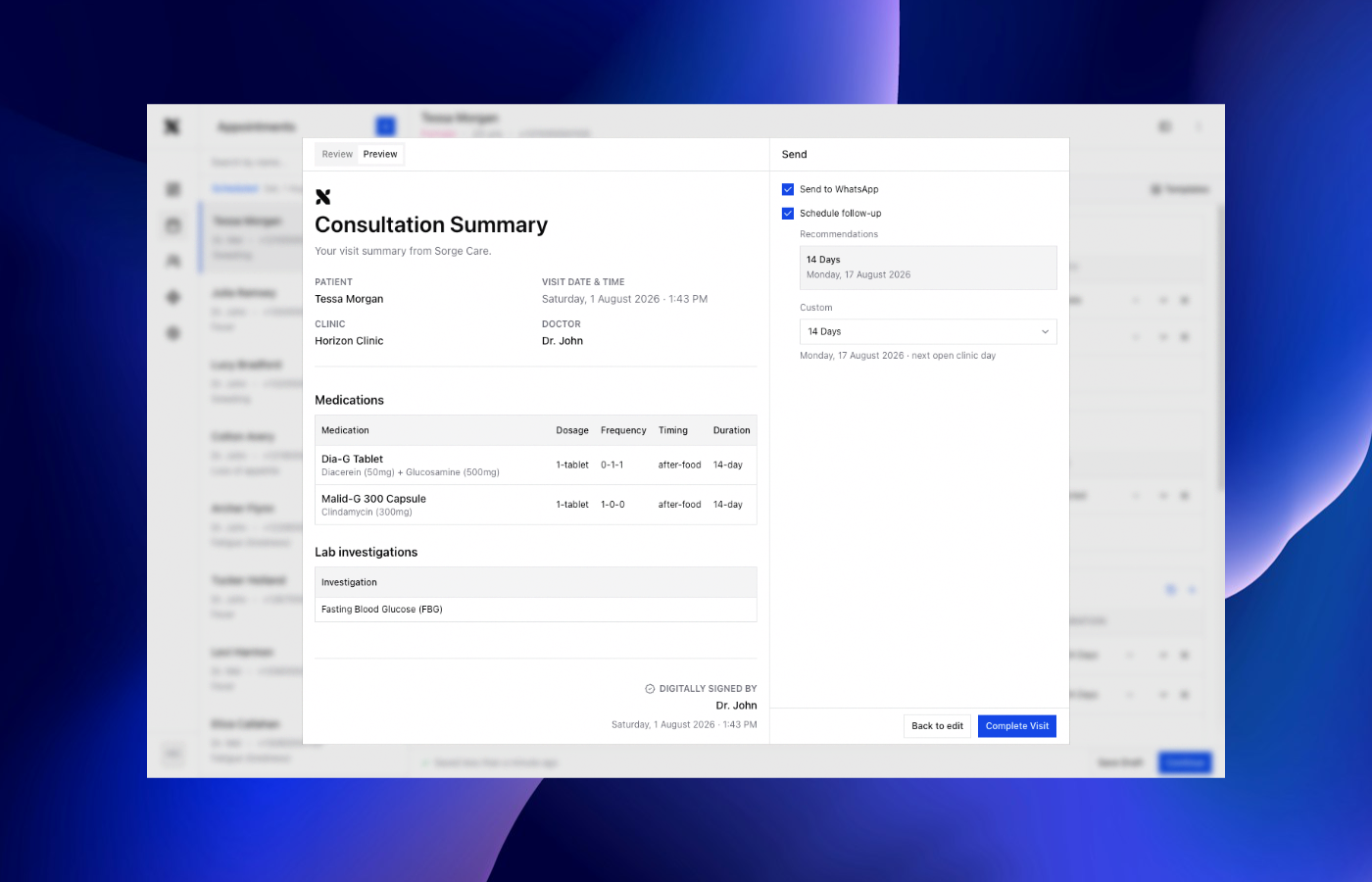The width and height of the screenshot is (1372, 882).
Task: Click the 0-1-1 frequency value
Action: (x=612, y=465)
